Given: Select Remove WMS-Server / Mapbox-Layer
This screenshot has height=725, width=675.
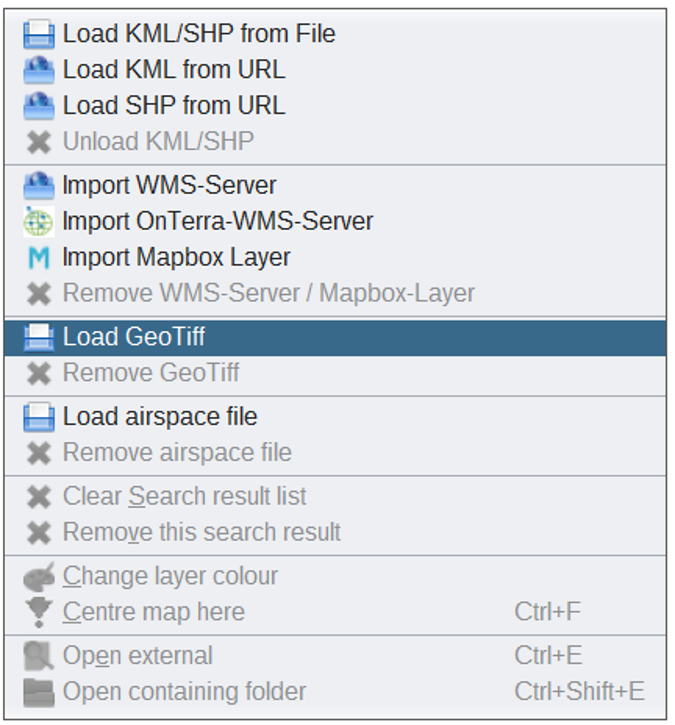Looking at the screenshot, I should [335, 294].
